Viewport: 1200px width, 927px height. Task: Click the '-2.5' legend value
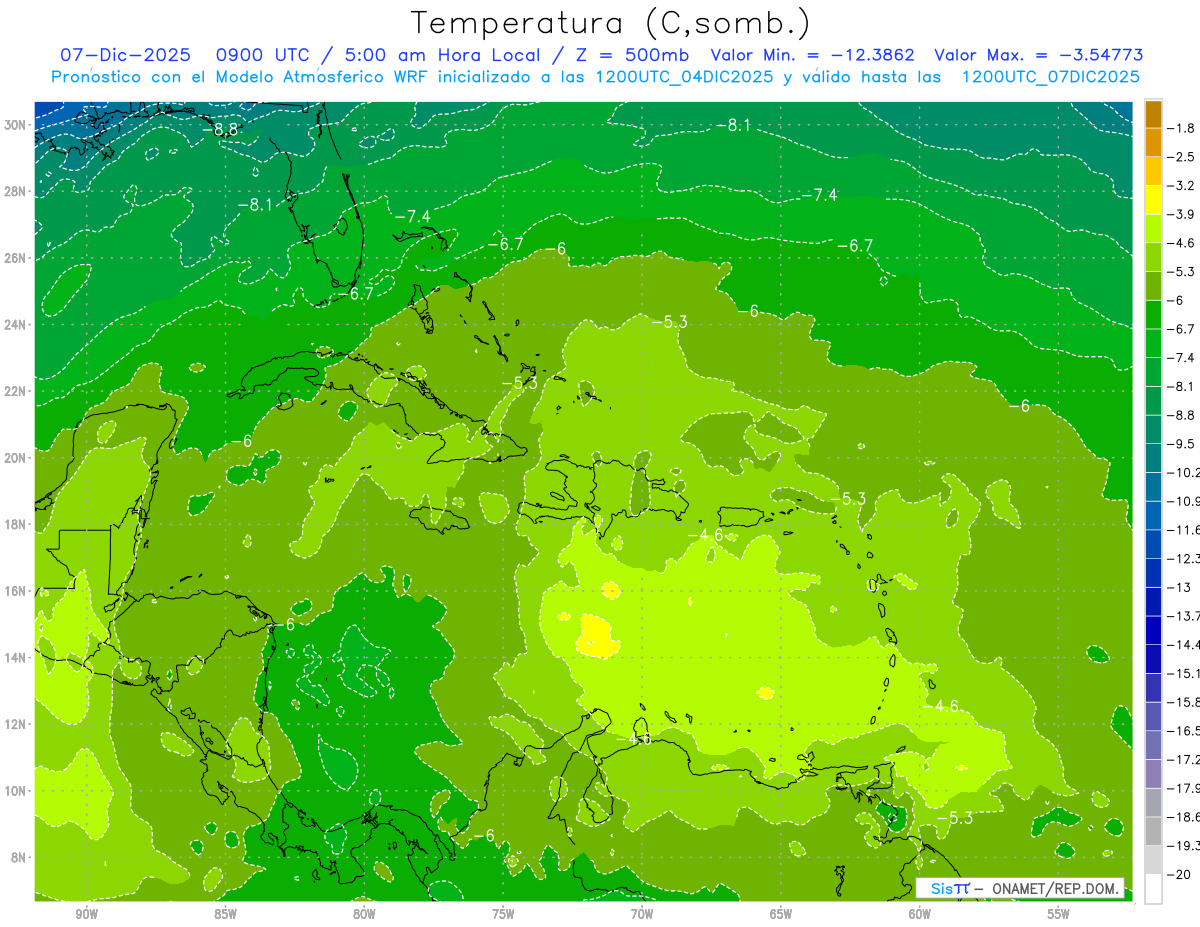[1181, 157]
